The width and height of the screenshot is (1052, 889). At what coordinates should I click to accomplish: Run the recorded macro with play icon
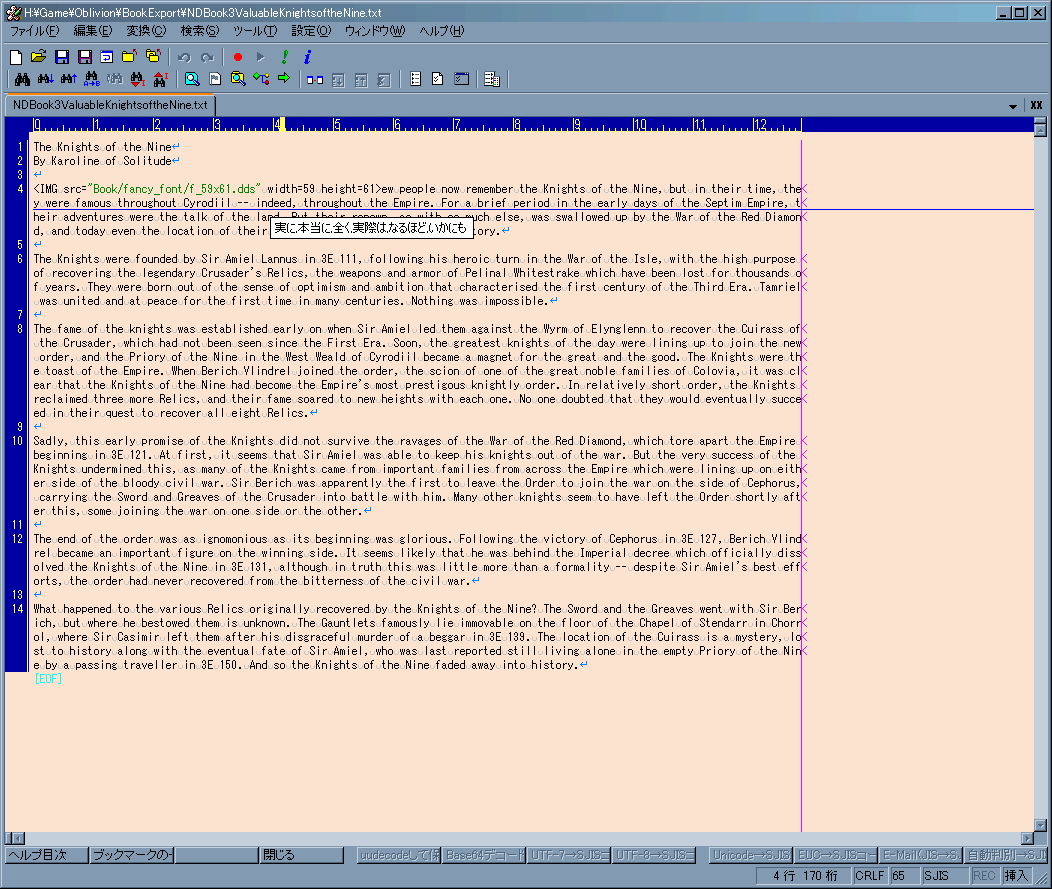(x=260, y=58)
